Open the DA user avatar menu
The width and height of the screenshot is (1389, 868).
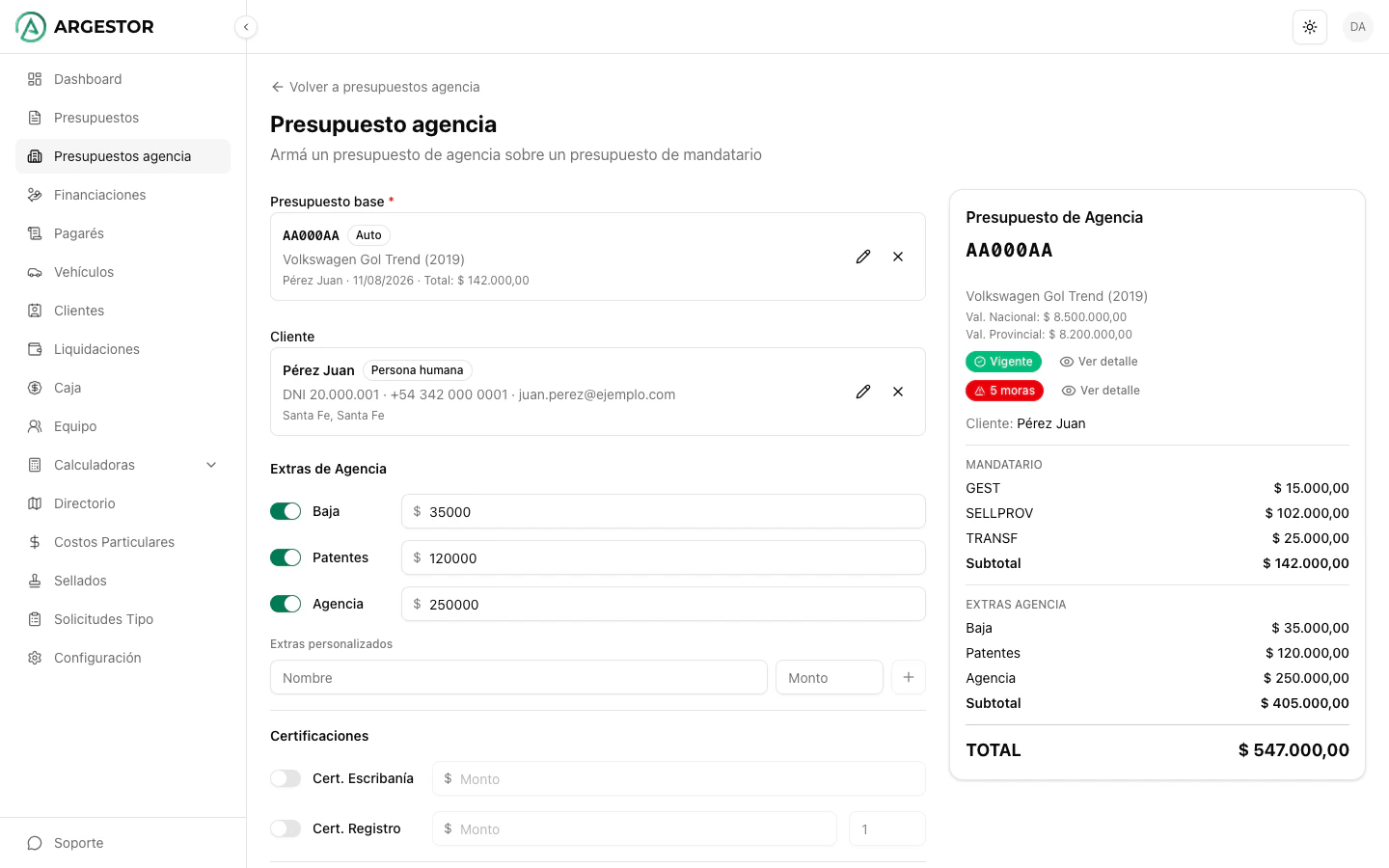(1358, 27)
